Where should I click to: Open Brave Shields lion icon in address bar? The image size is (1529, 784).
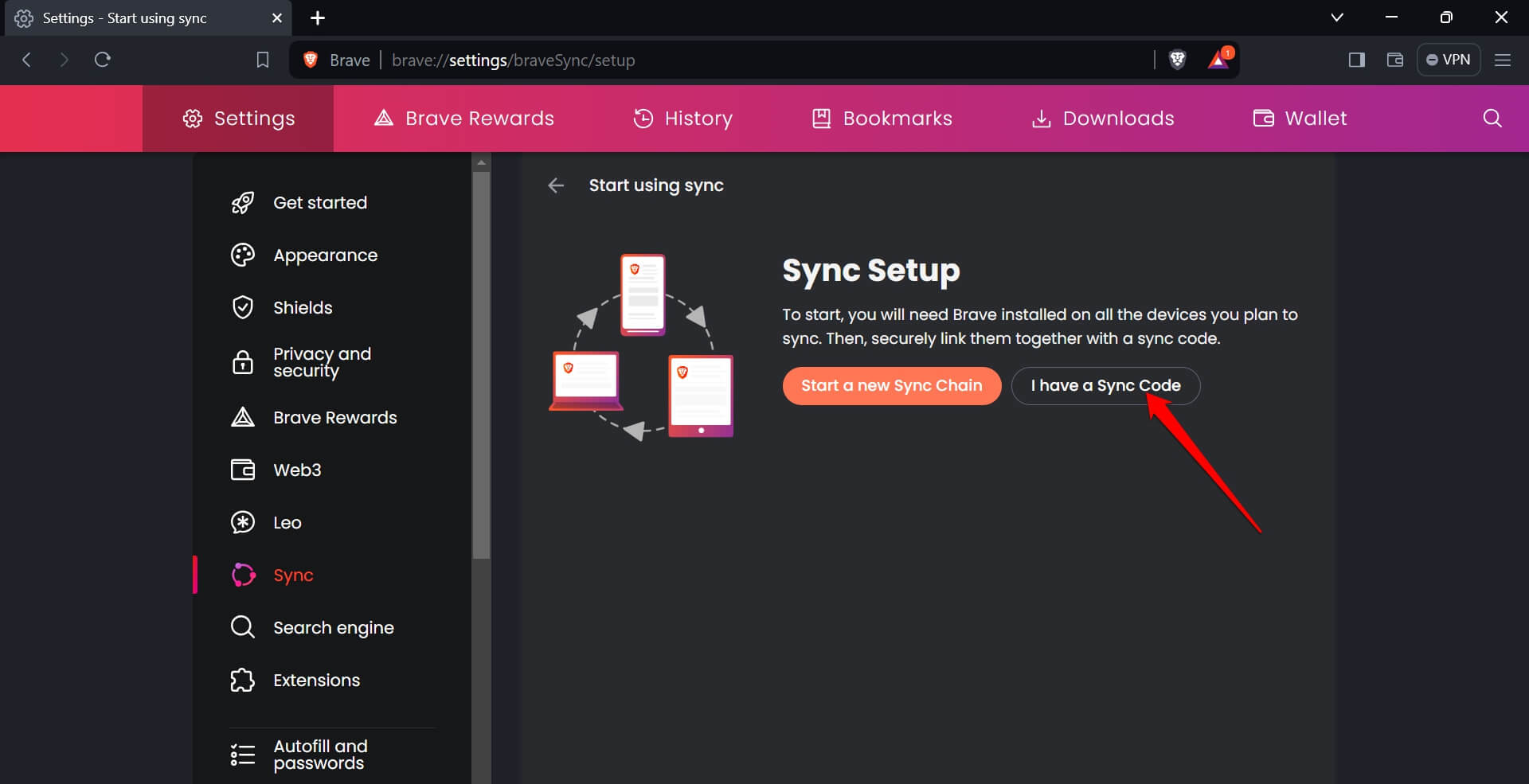[x=1178, y=60]
